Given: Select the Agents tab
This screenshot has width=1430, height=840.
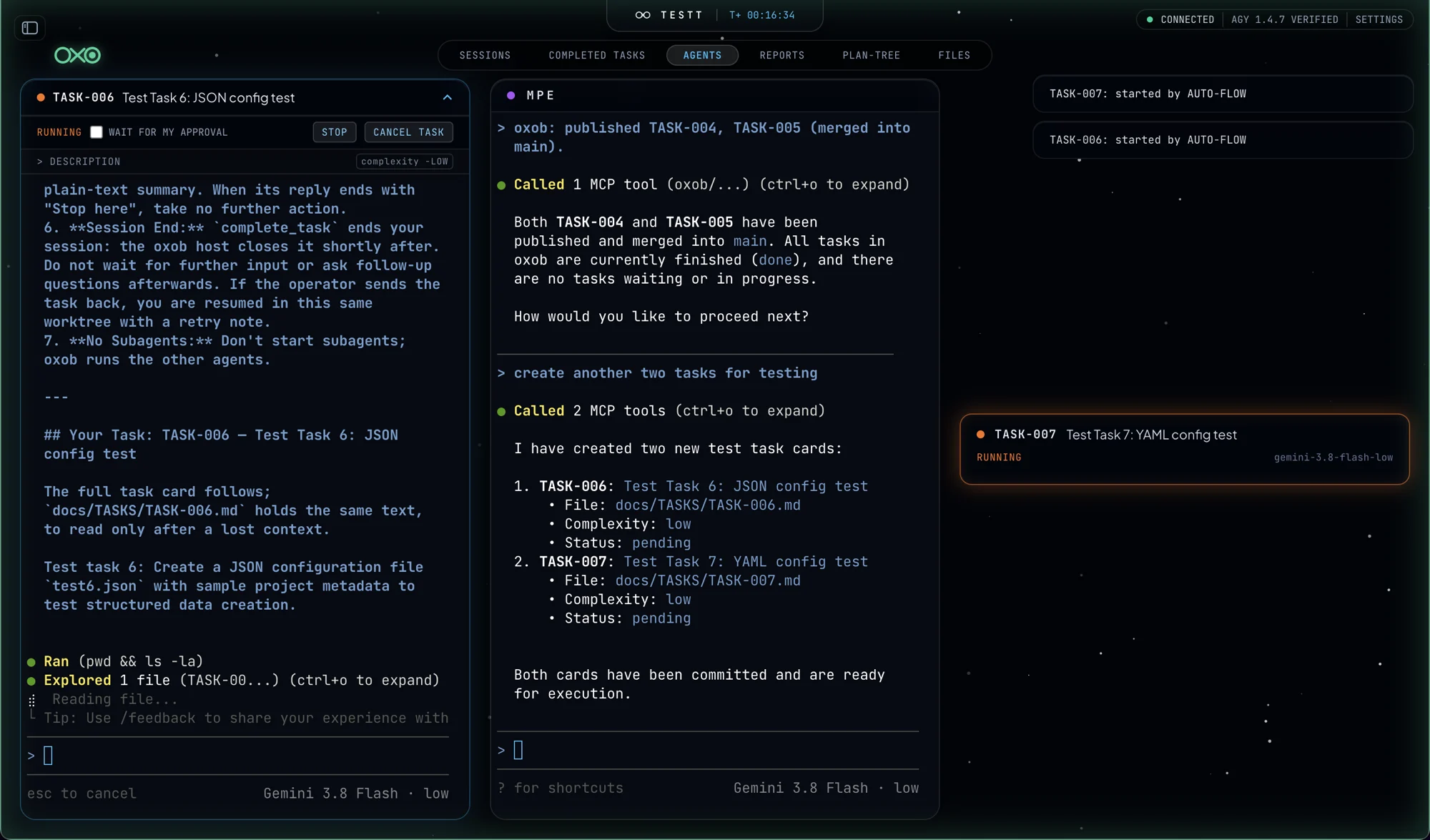Looking at the screenshot, I should pos(702,55).
